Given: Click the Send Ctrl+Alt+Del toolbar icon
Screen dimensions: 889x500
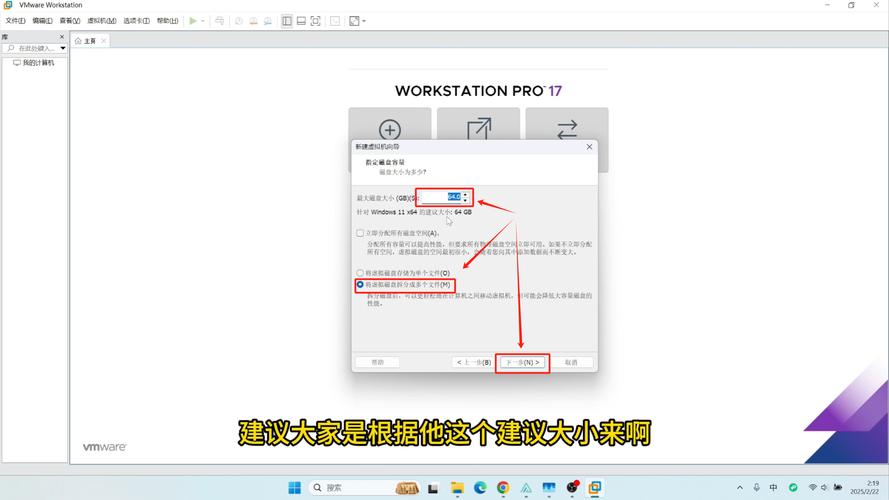Looking at the screenshot, I should coord(219,21).
